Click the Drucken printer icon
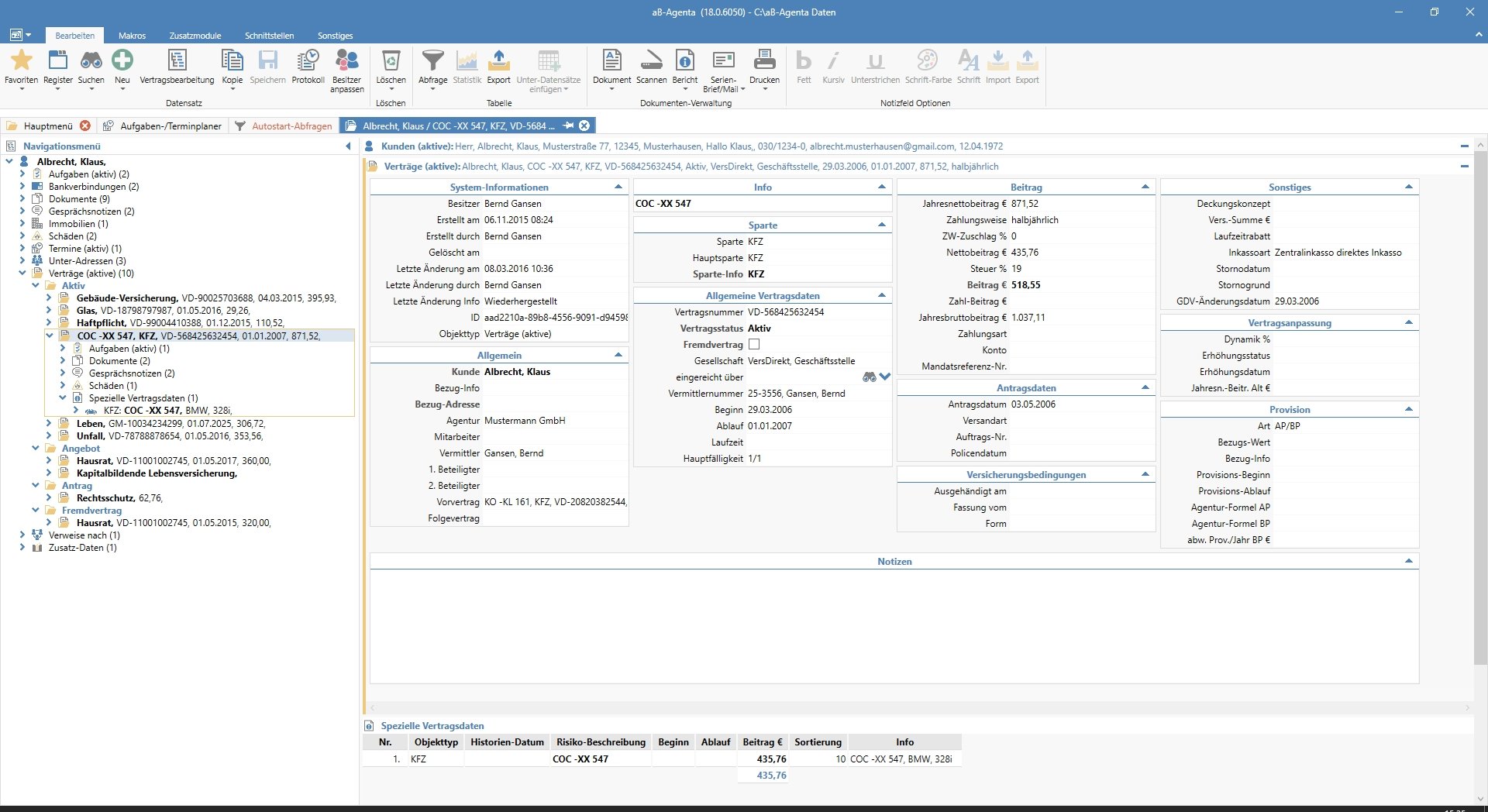This screenshot has height=812, width=1488. pos(764,60)
